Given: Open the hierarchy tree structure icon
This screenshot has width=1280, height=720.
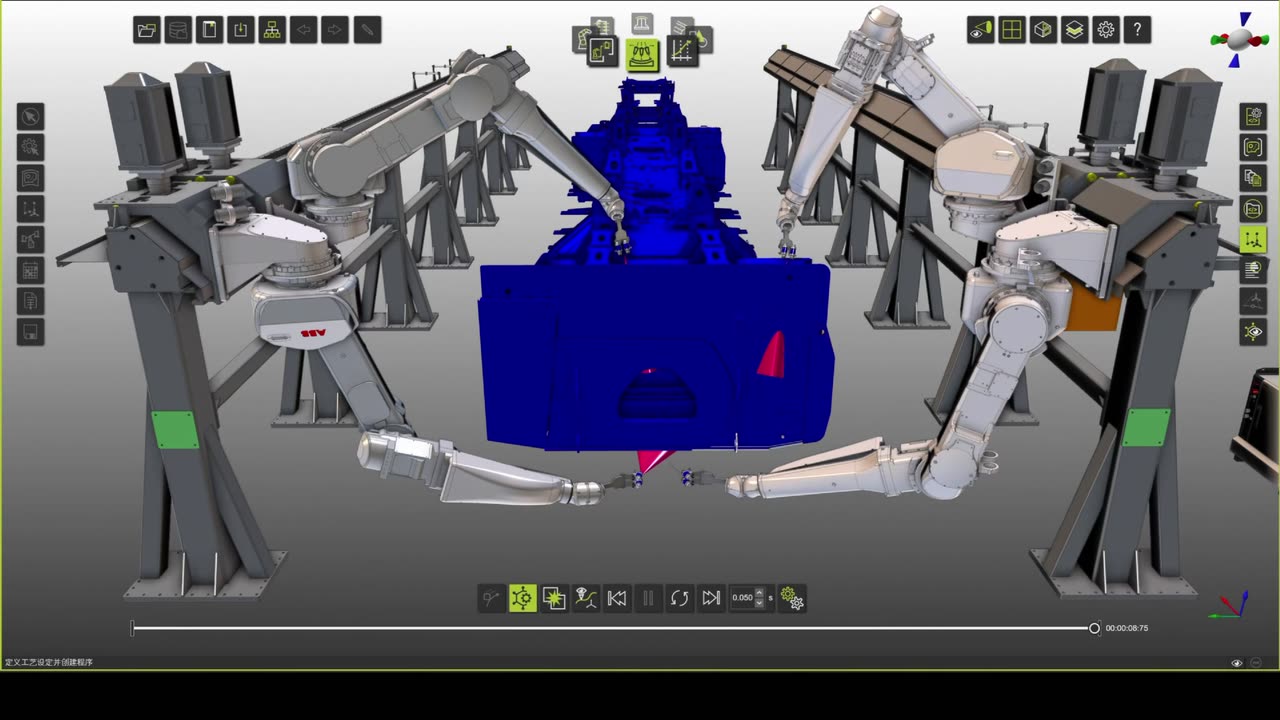Looking at the screenshot, I should [x=272, y=30].
